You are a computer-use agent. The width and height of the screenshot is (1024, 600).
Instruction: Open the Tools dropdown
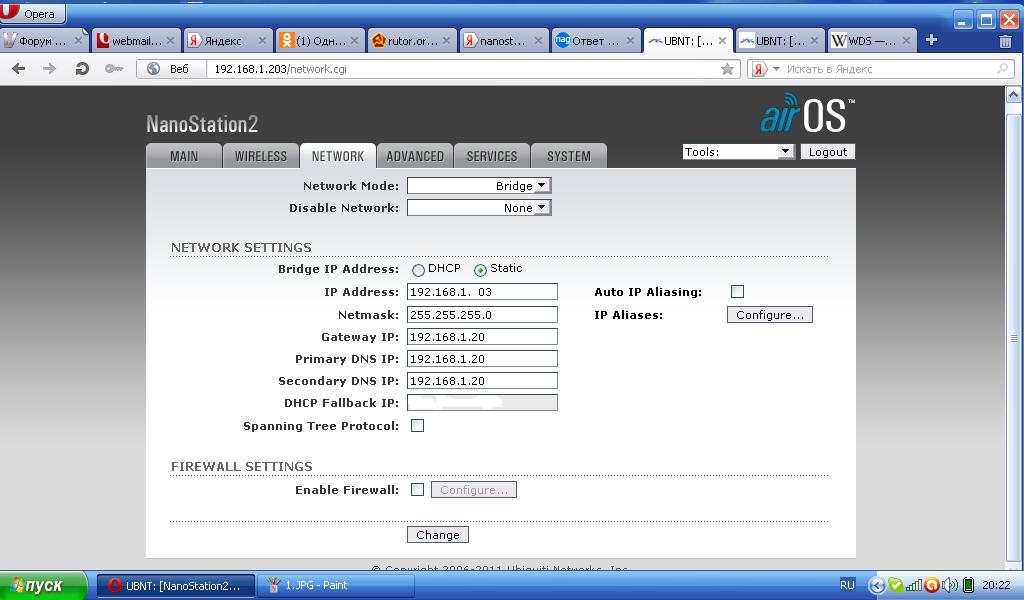pos(739,152)
